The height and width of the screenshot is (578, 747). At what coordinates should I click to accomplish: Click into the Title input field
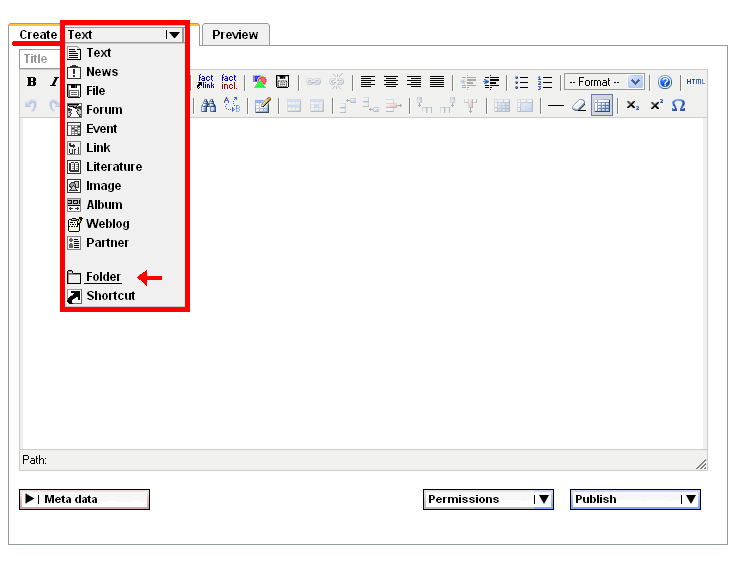pos(41,59)
